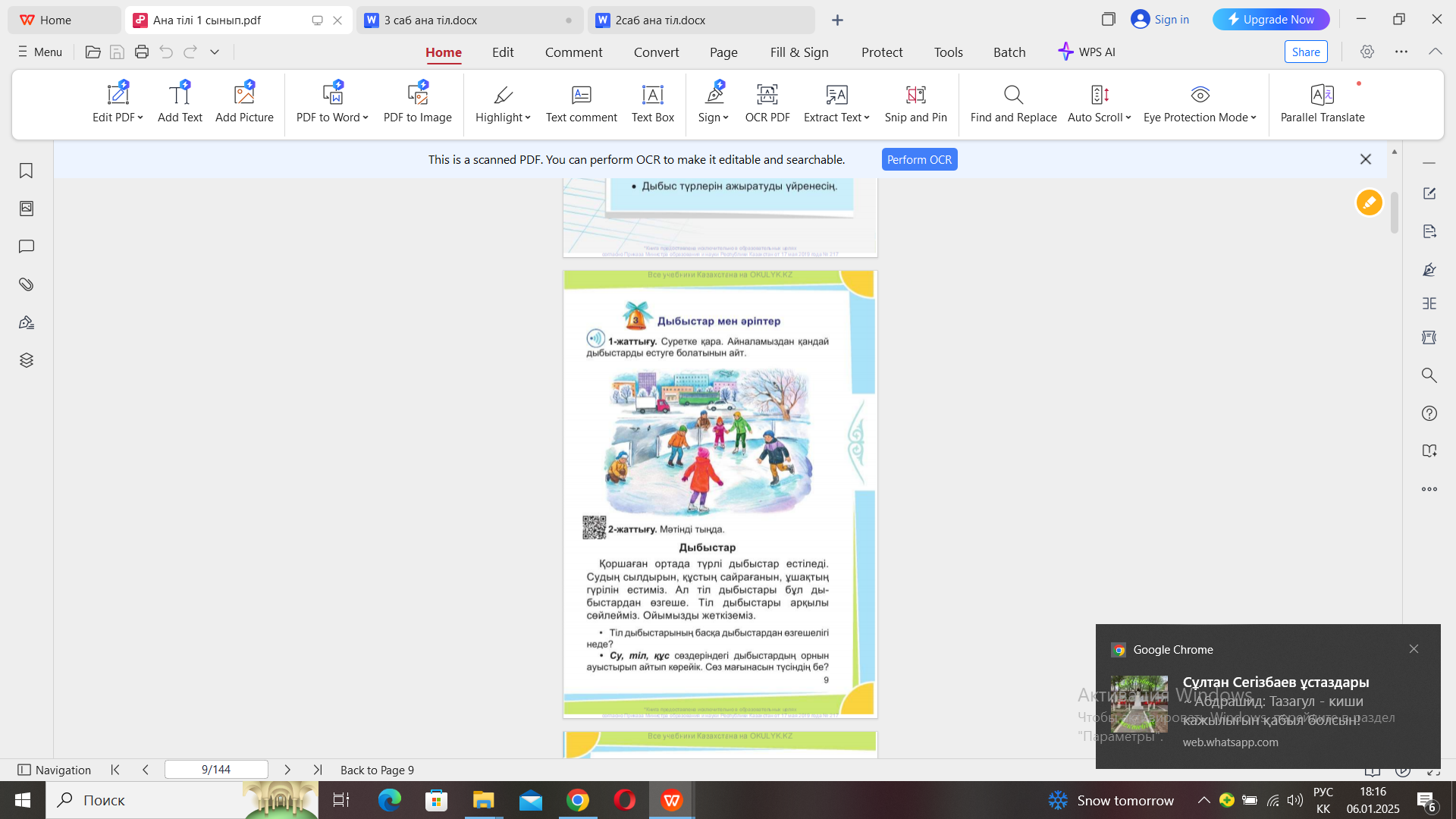This screenshot has height=819, width=1456.
Task: Switch to the Comment tab
Action: pyautogui.click(x=573, y=52)
